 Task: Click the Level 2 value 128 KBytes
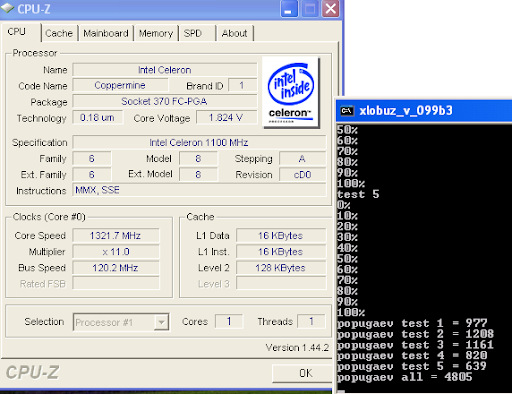(x=281, y=268)
